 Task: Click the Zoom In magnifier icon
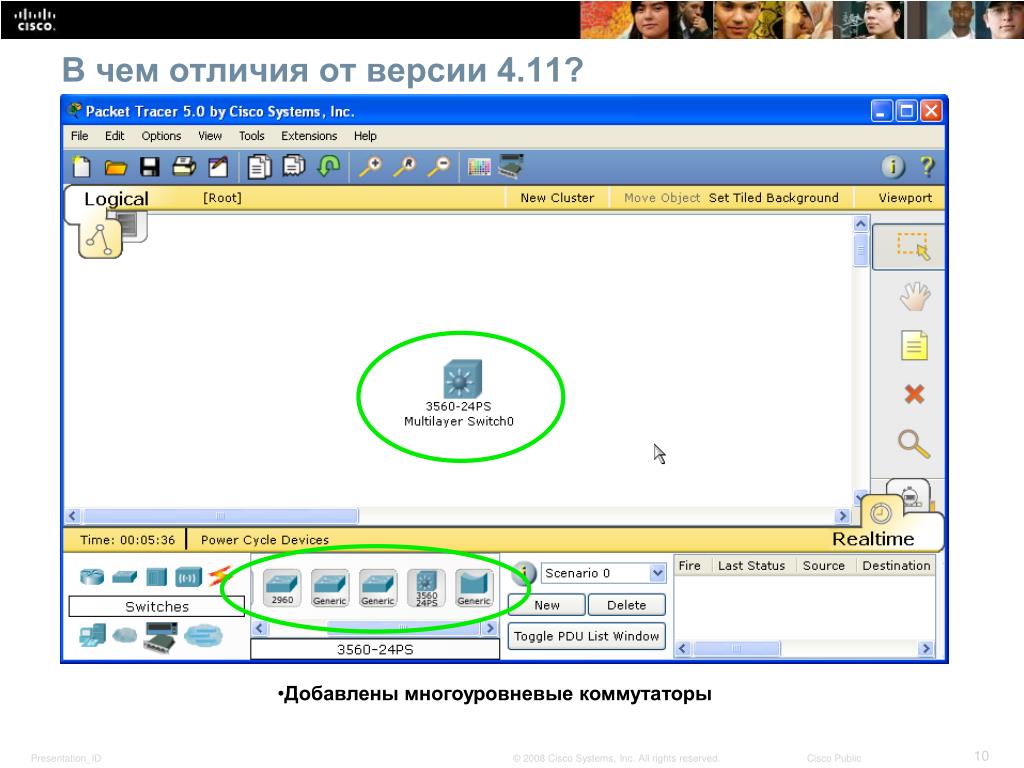370,167
